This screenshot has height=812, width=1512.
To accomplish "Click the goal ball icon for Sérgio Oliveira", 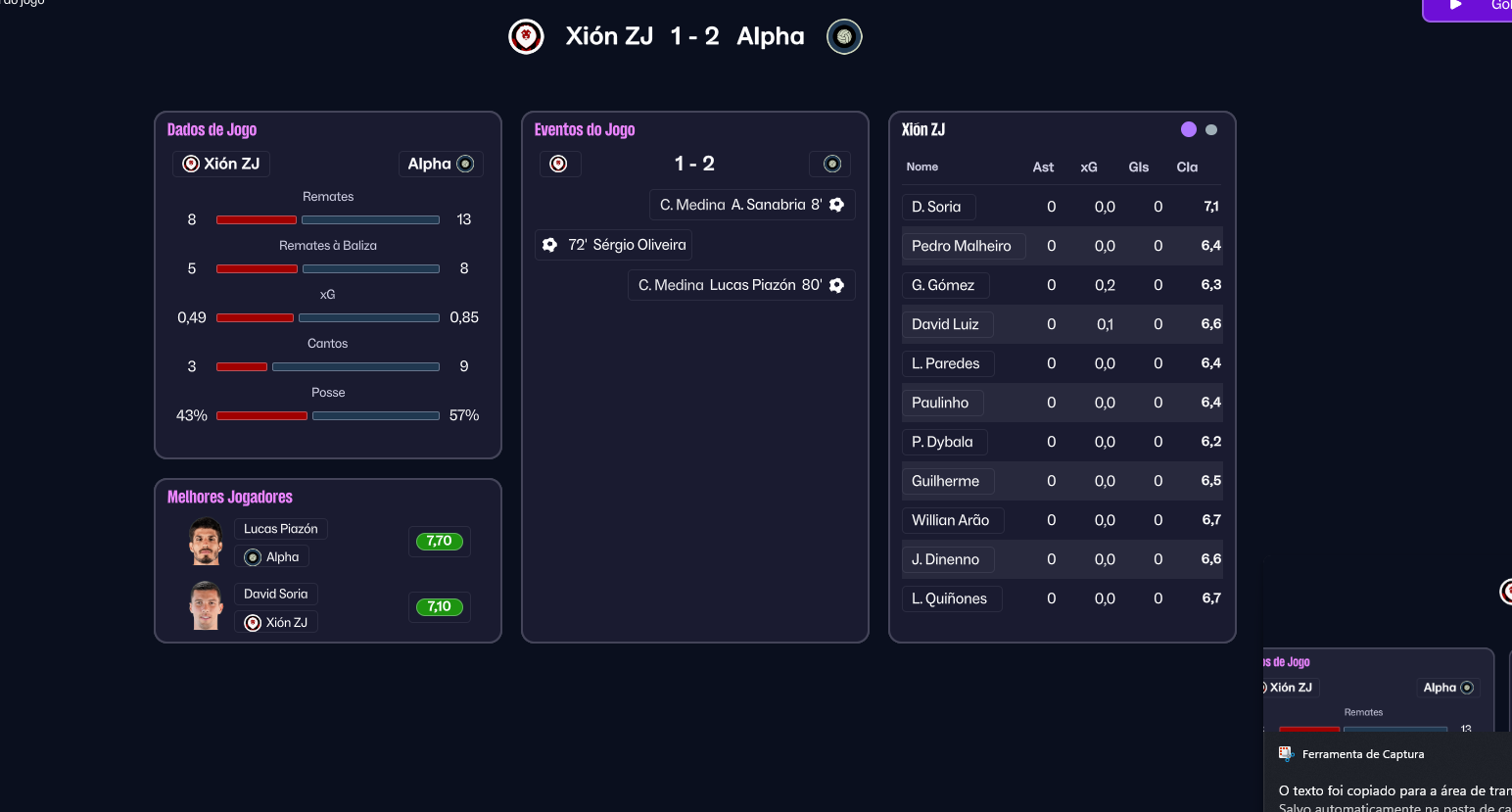I will [550, 245].
